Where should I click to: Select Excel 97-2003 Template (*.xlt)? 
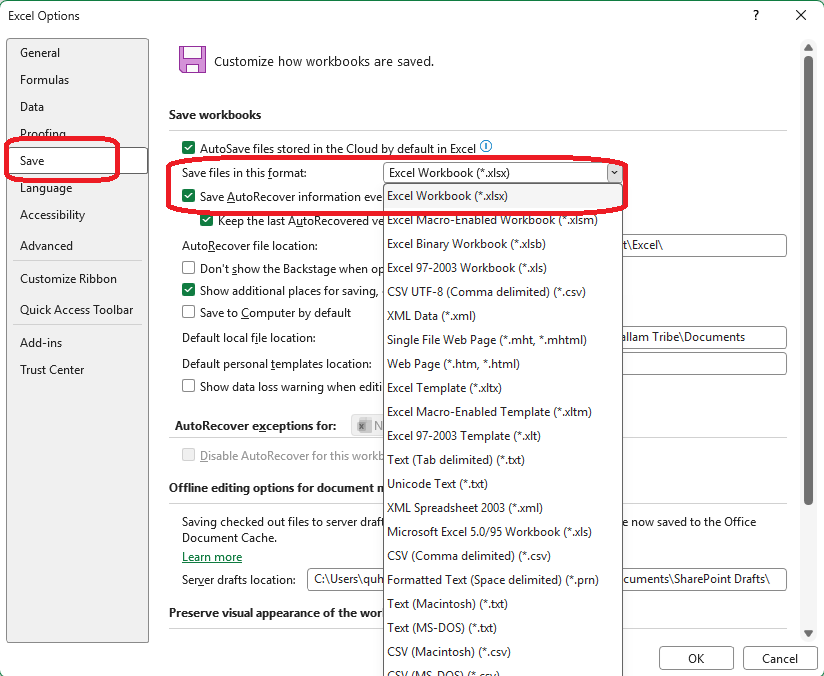click(x=503, y=436)
